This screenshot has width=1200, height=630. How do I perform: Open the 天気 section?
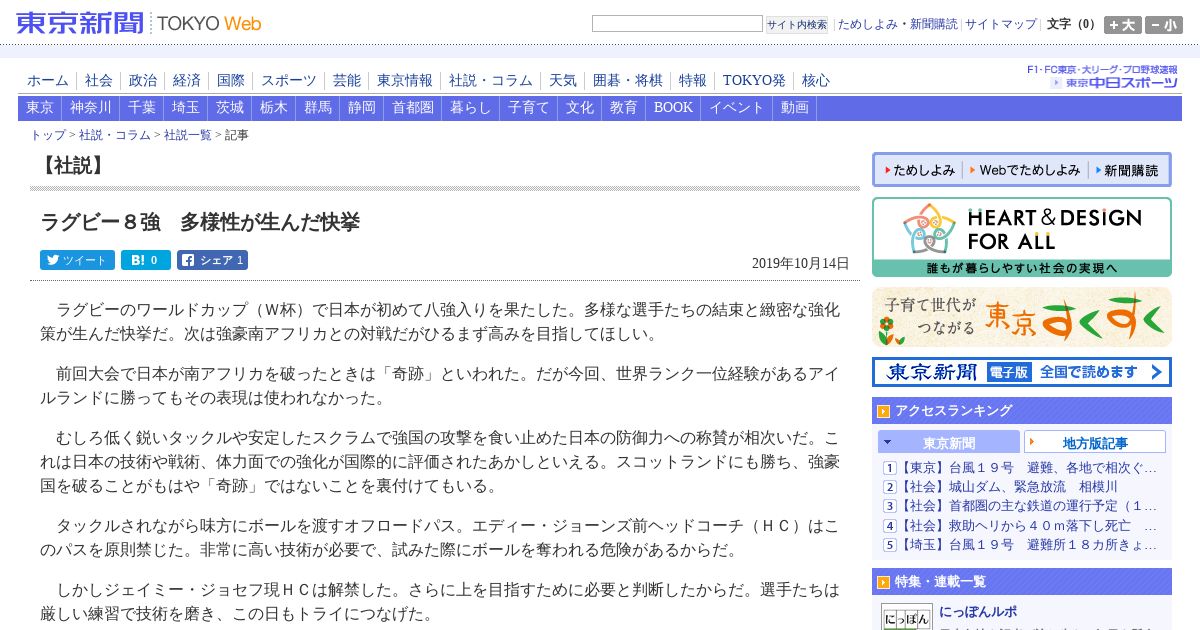(x=563, y=80)
